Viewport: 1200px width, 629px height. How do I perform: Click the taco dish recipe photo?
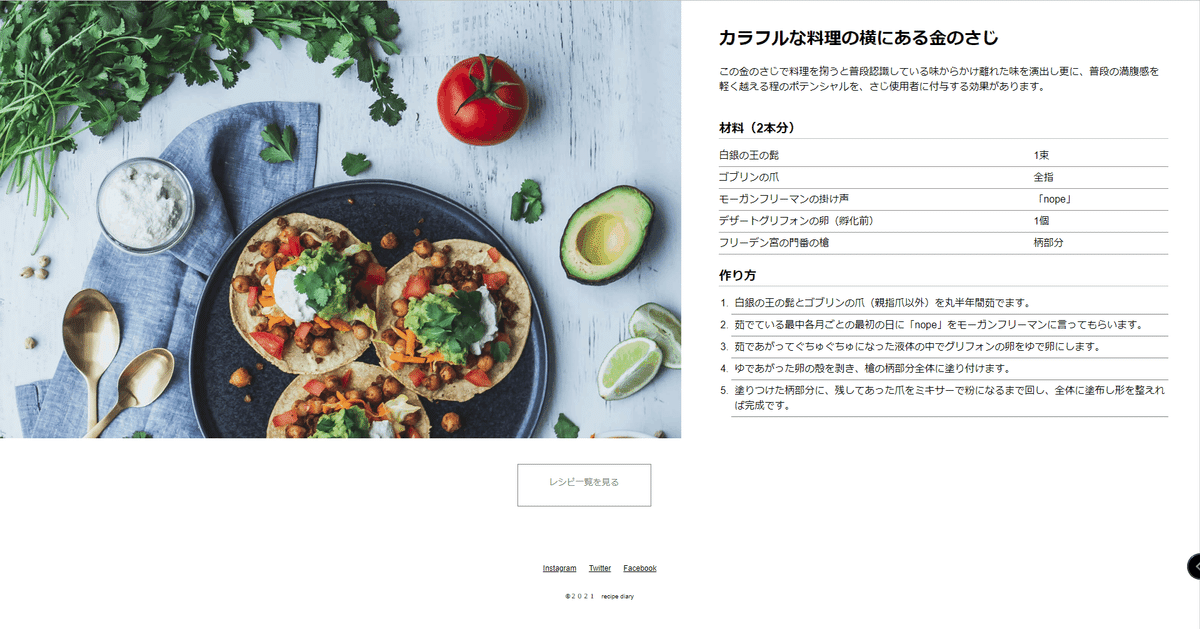341,219
